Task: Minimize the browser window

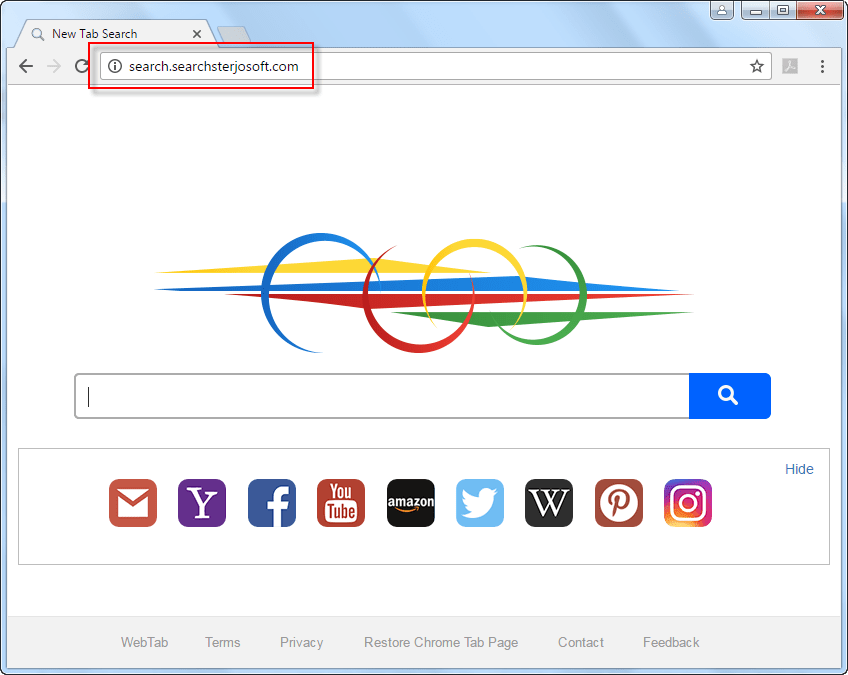Action: pyautogui.click(x=756, y=10)
